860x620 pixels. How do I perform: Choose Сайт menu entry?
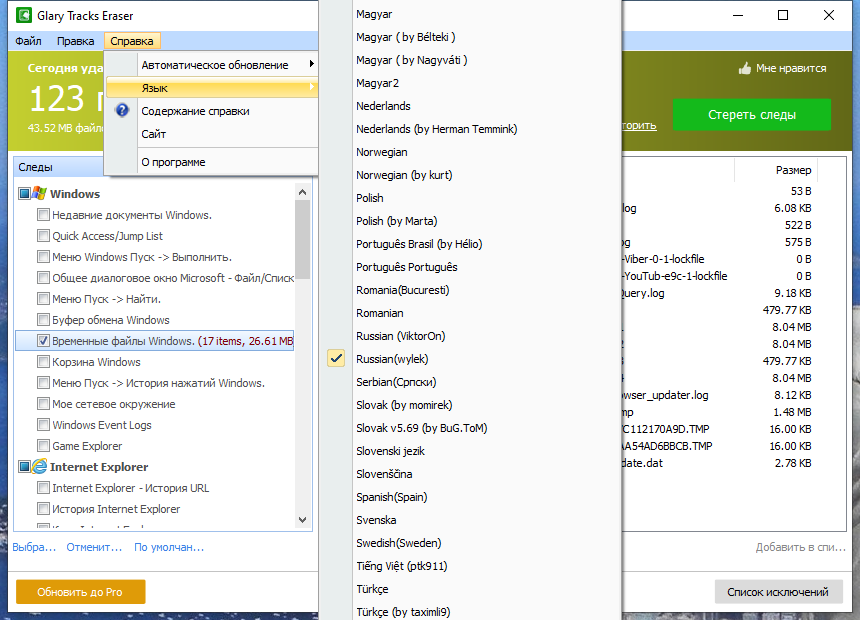[212, 134]
